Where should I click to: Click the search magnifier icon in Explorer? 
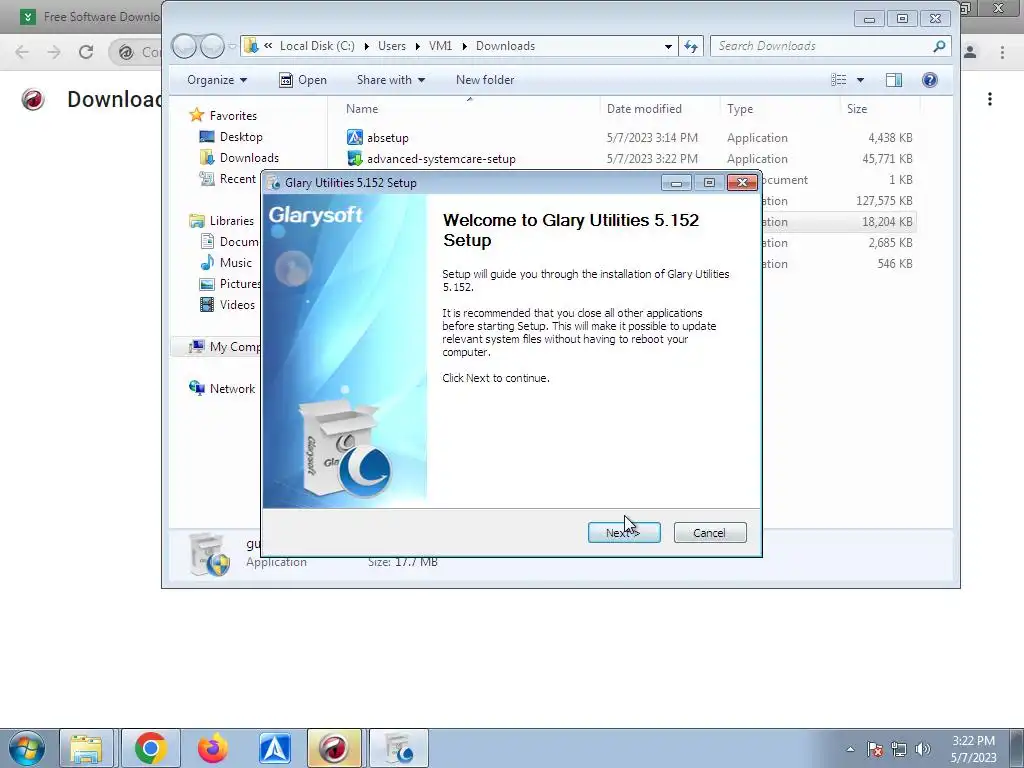939,46
